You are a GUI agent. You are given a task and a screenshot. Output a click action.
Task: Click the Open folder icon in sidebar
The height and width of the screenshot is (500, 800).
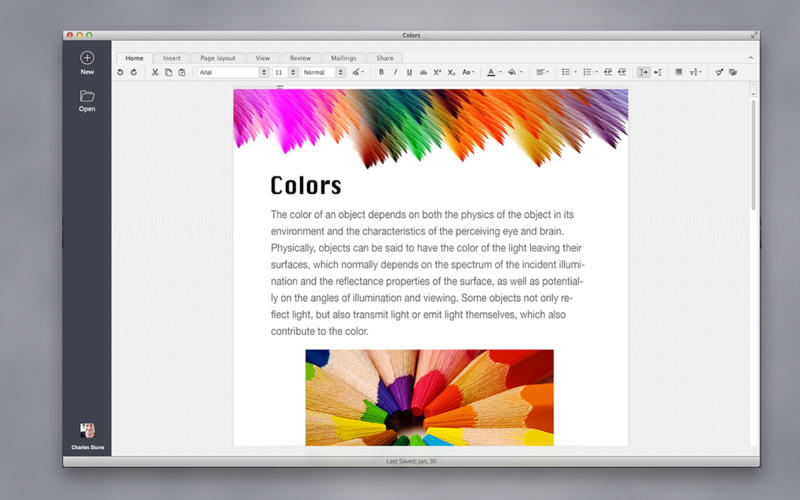pos(87,96)
